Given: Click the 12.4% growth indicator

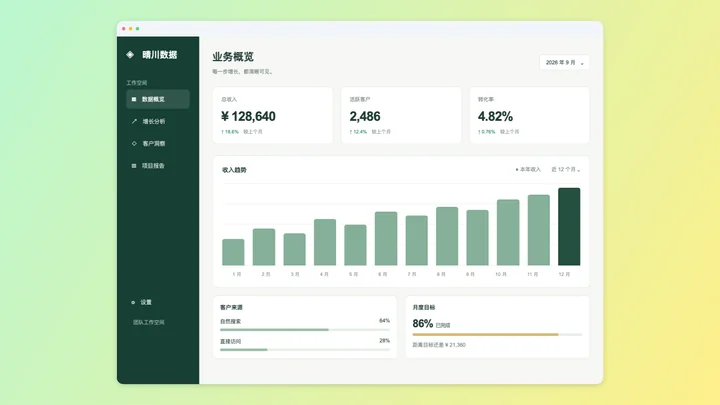Looking at the screenshot, I should point(358,132).
